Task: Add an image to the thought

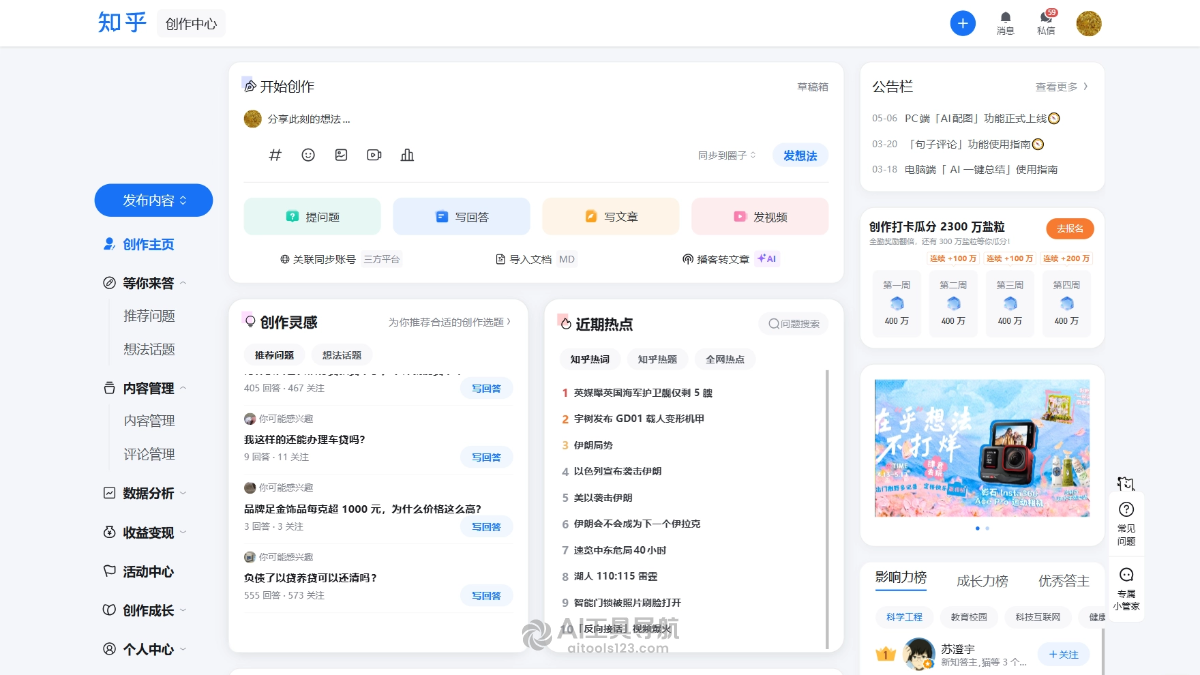Action: coord(341,155)
